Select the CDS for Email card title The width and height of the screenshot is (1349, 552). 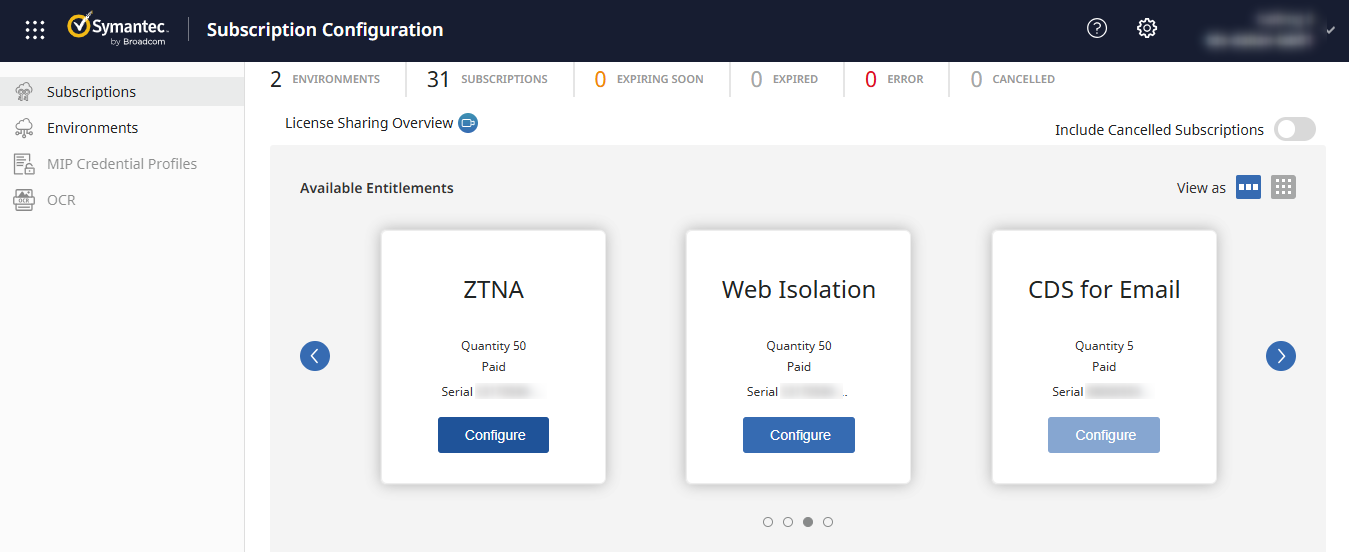1104,290
